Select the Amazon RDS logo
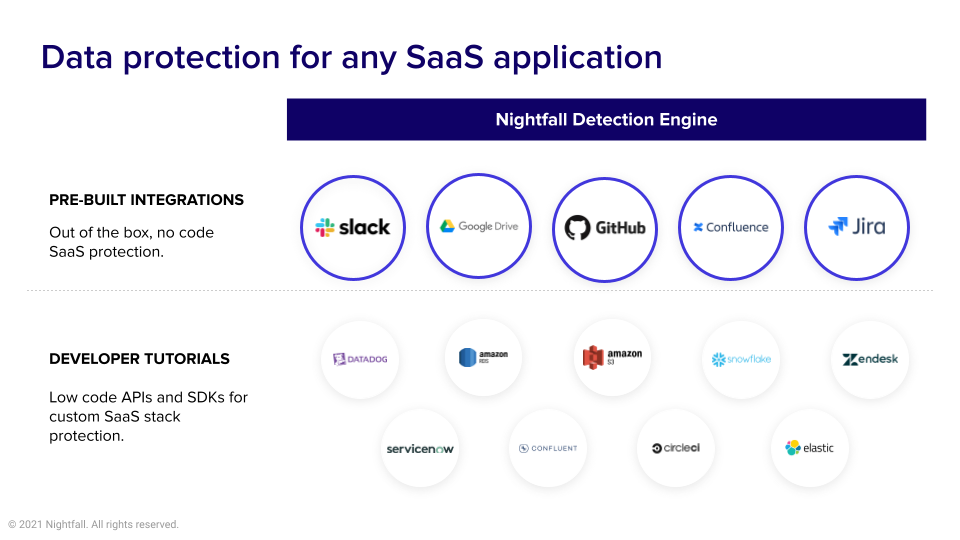 [x=484, y=357]
